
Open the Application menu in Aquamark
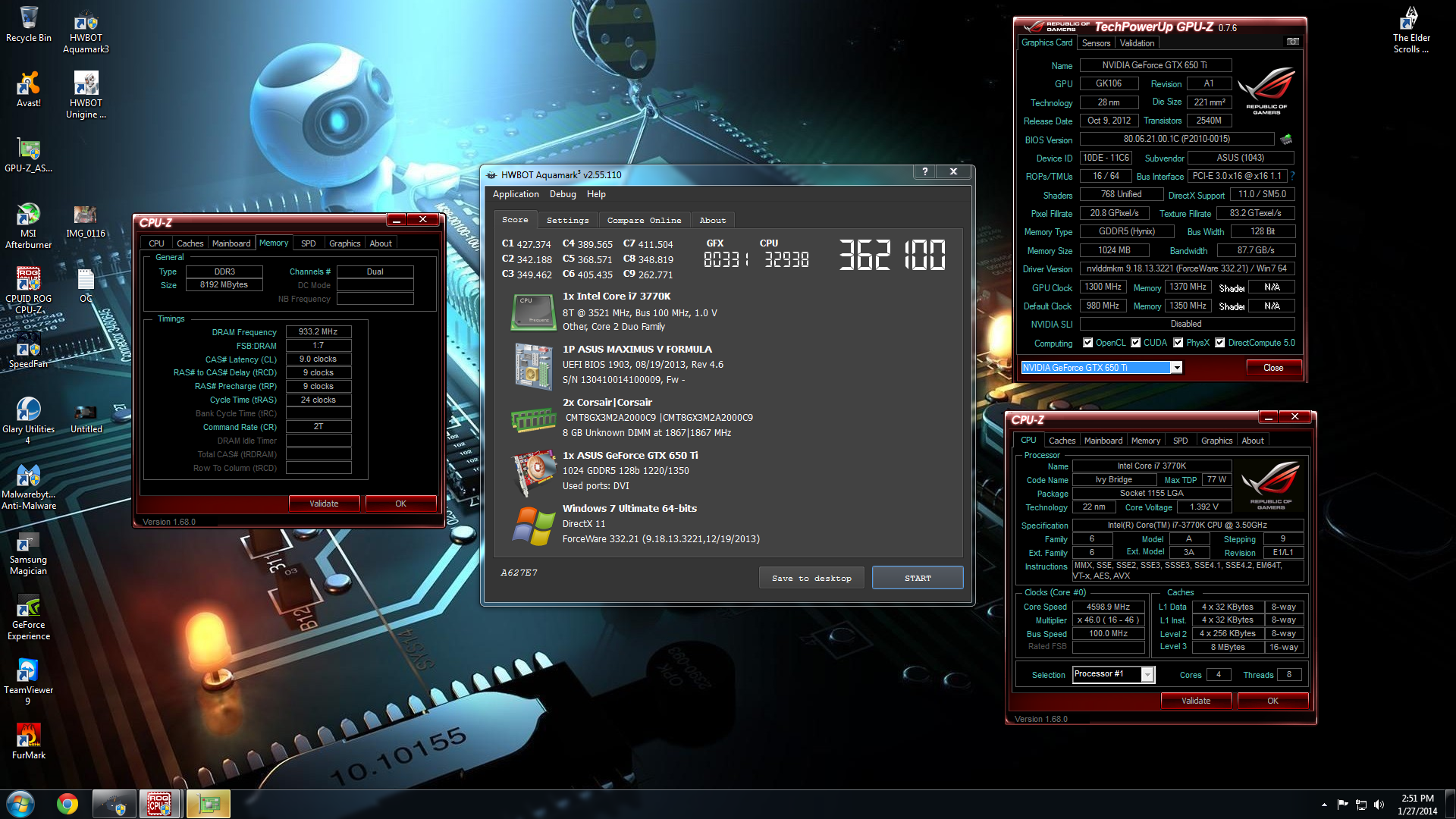(516, 194)
